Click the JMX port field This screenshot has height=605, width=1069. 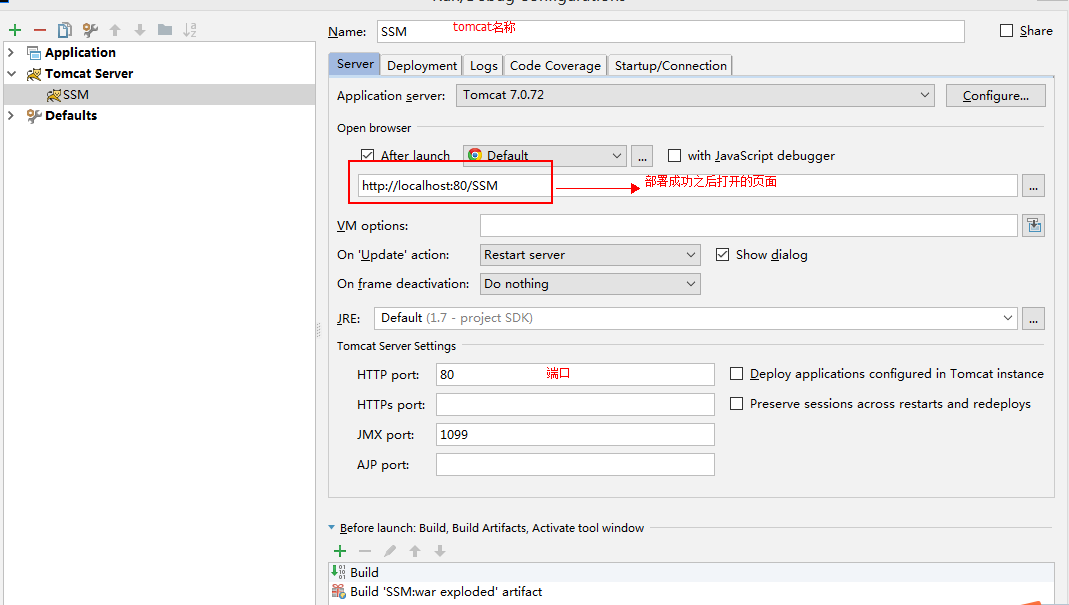[x=575, y=434]
